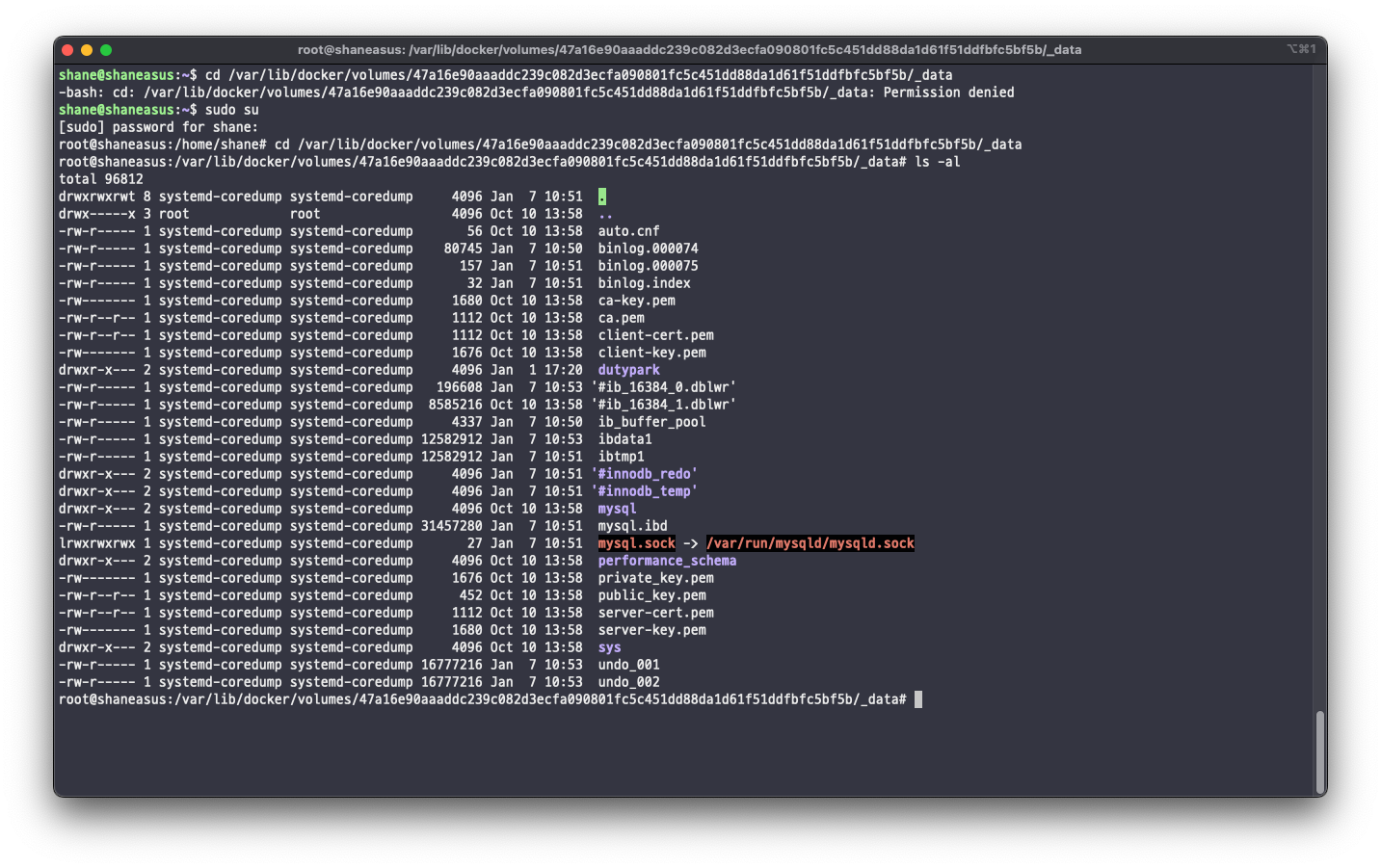Click the '#ib_16384_0.dblwr' file name
The image size is (1381, 868).
(664, 387)
